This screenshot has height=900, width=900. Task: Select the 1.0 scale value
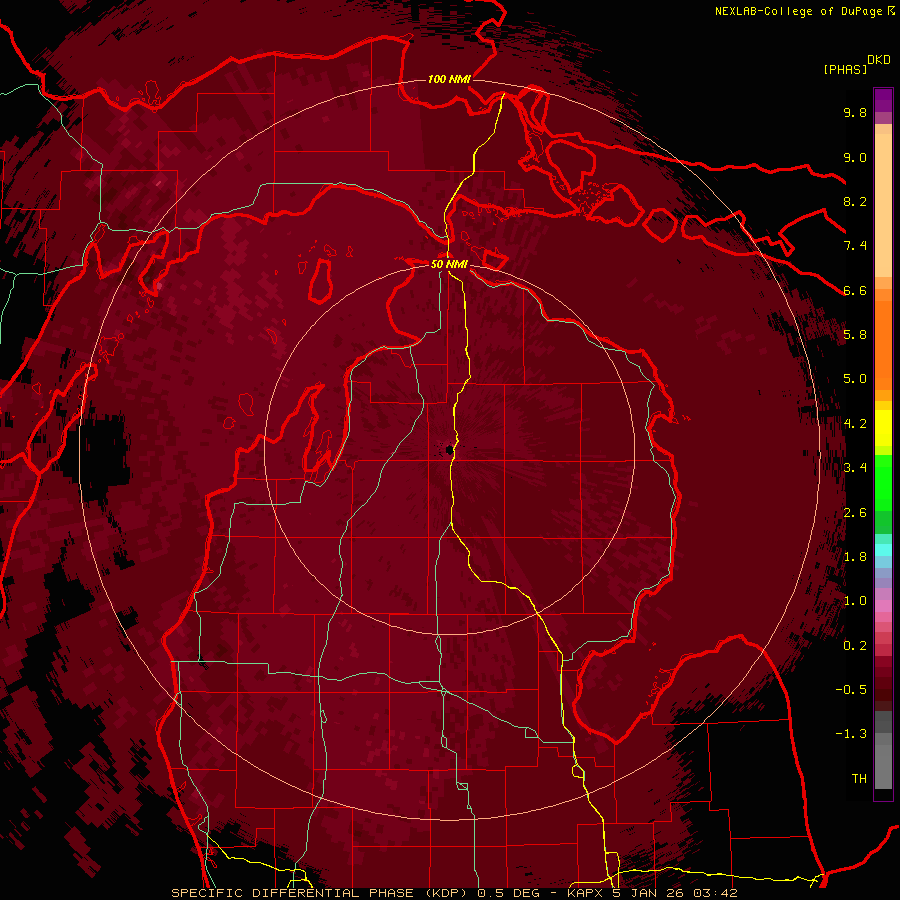click(x=855, y=601)
